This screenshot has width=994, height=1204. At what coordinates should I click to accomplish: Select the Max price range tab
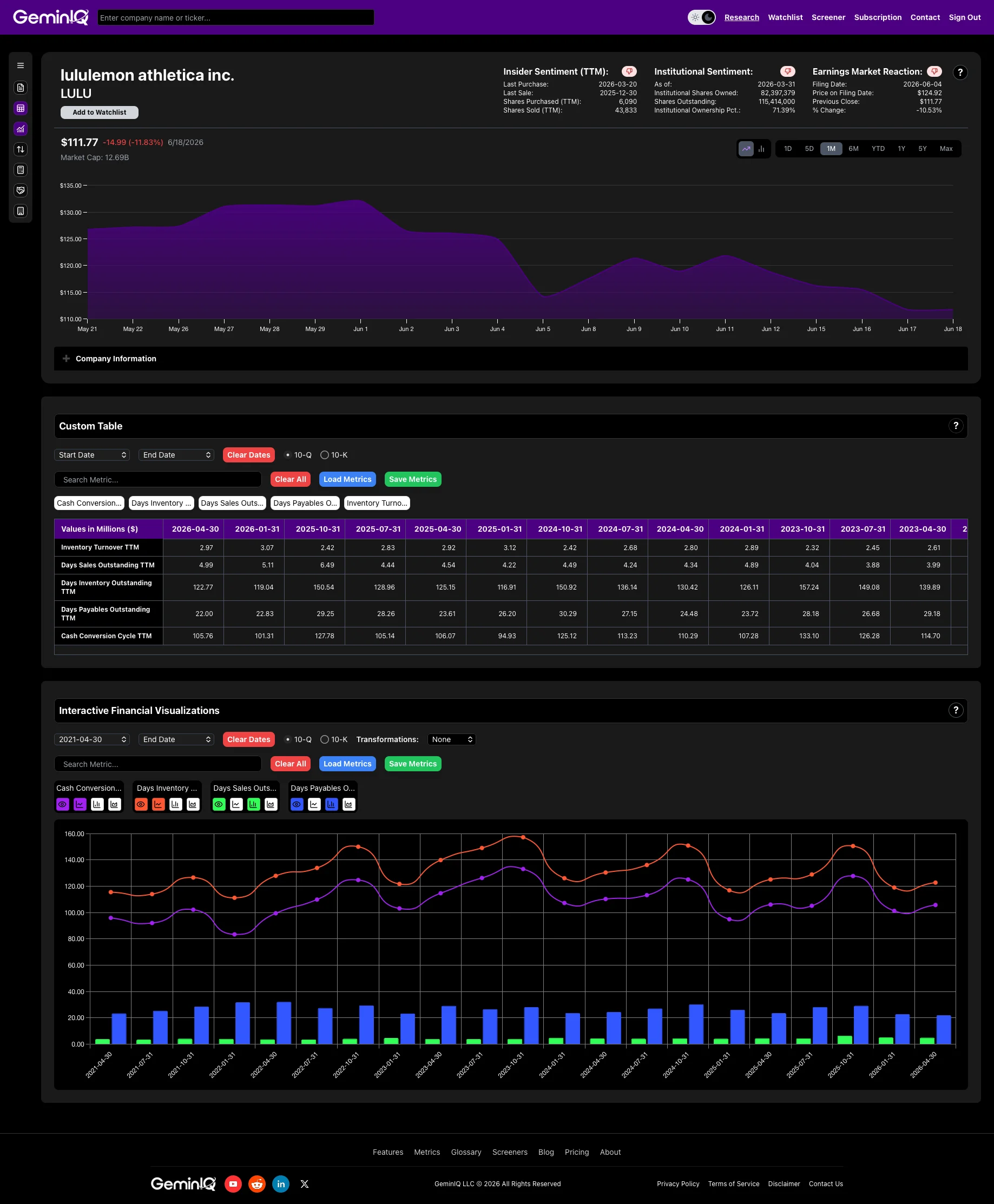(946, 149)
